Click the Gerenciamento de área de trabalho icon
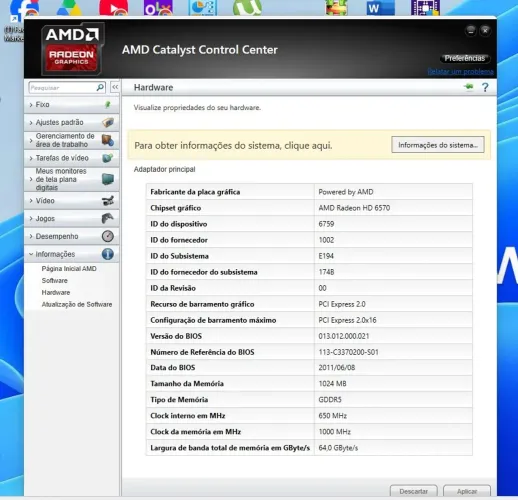This screenshot has height=500, width=518. [108, 140]
